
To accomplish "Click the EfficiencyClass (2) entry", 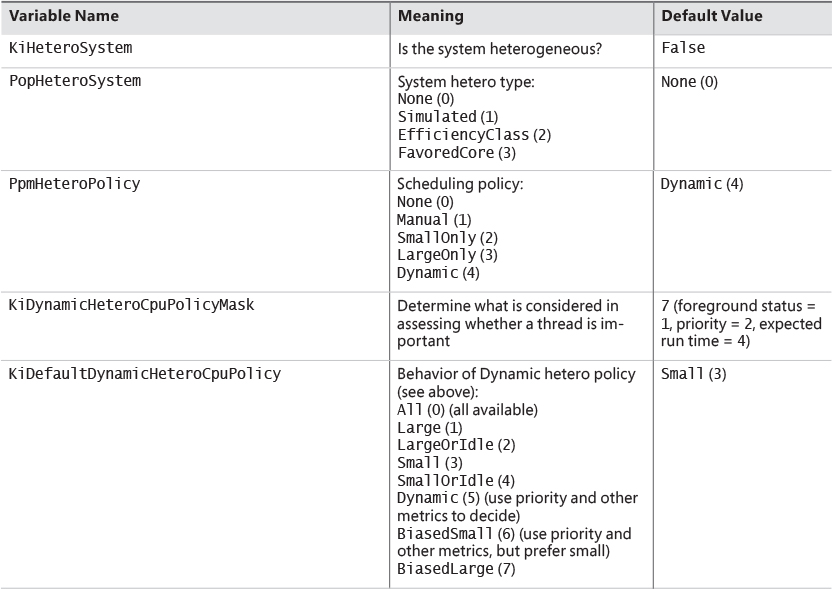I will [x=474, y=134].
